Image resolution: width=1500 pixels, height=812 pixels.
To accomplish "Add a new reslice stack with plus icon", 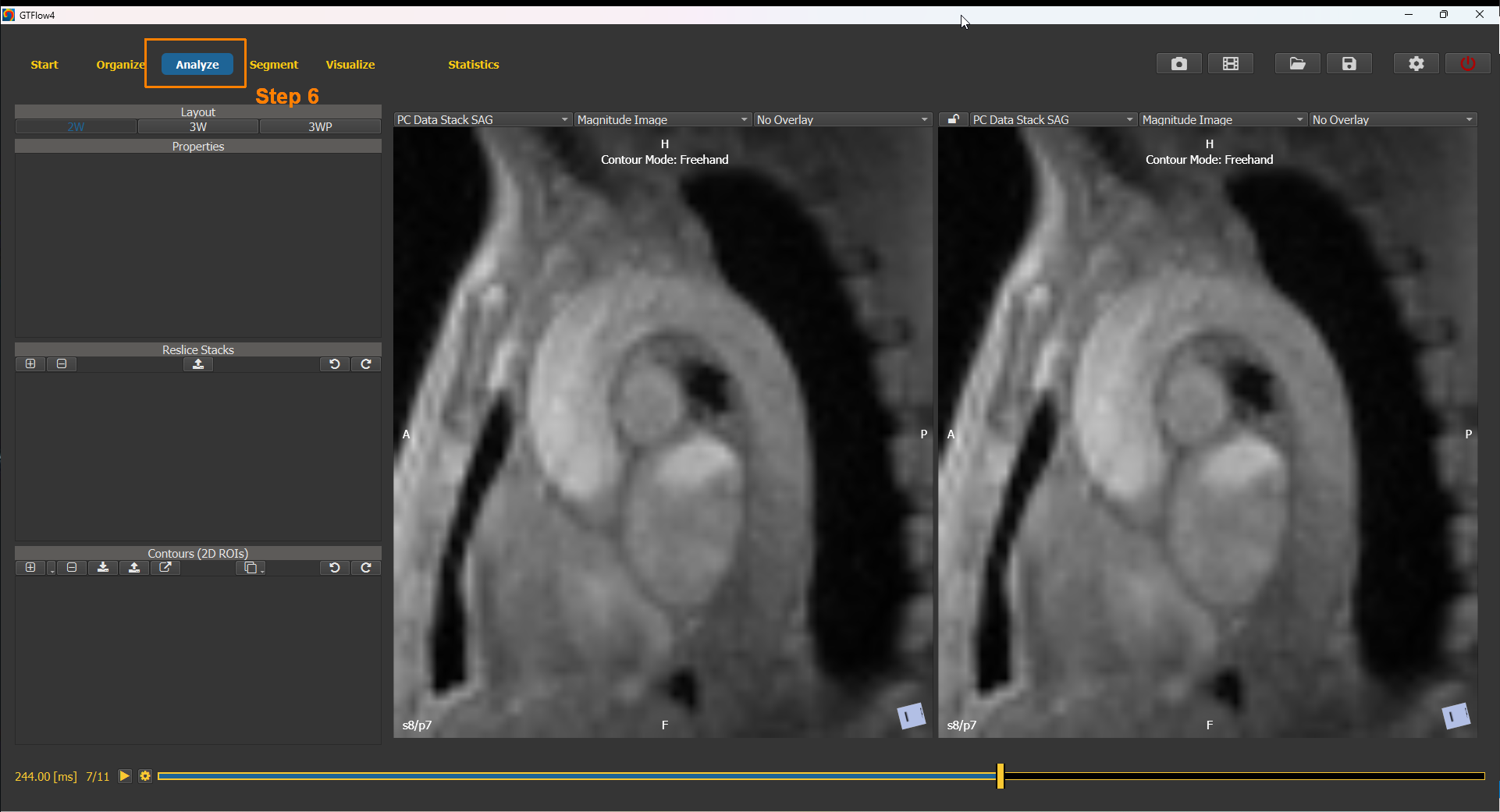I will click(x=30, y=364).
